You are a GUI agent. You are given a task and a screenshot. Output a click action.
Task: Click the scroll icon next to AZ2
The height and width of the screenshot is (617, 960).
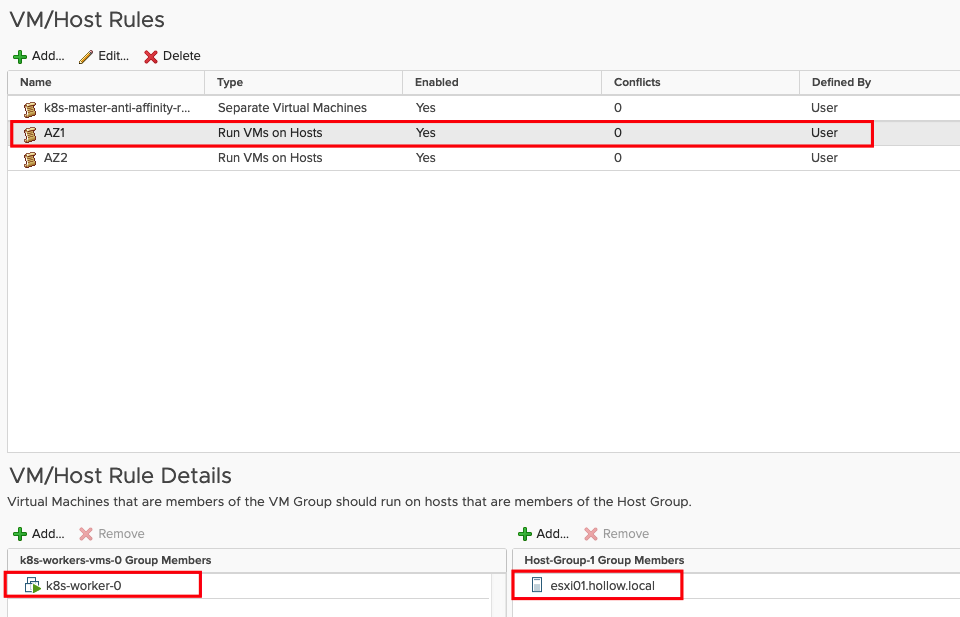[30, 158]
